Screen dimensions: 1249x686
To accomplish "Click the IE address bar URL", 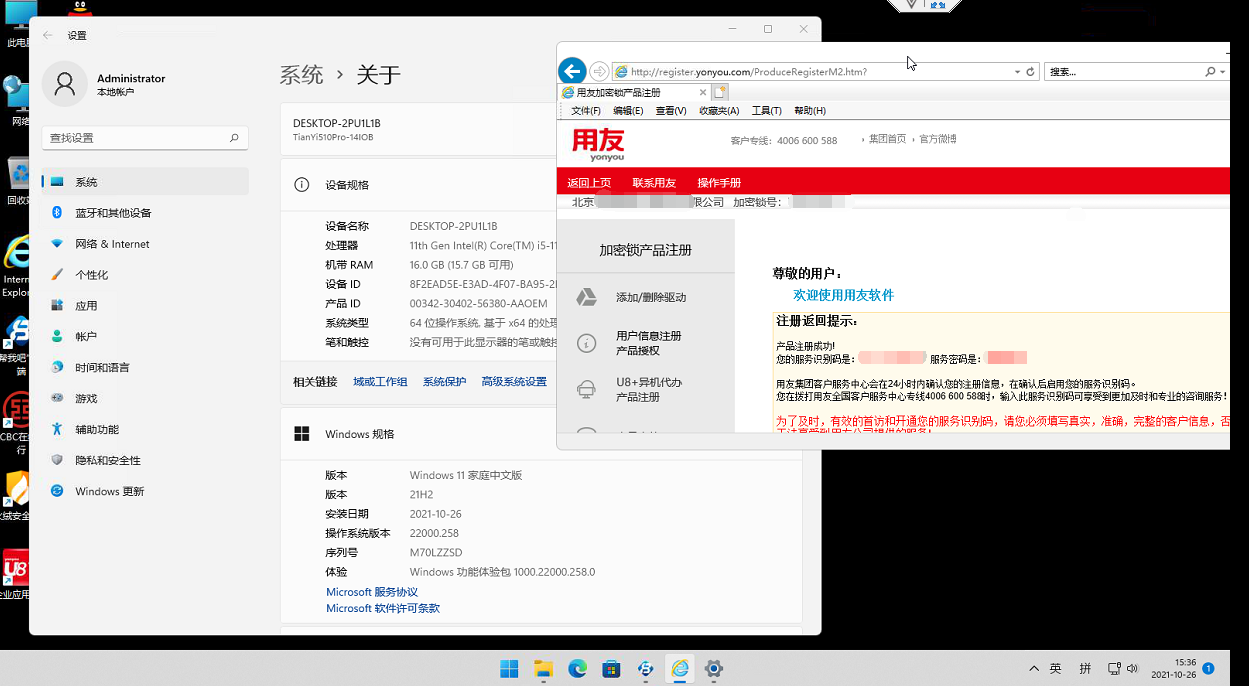I will (x=749, y=72).
